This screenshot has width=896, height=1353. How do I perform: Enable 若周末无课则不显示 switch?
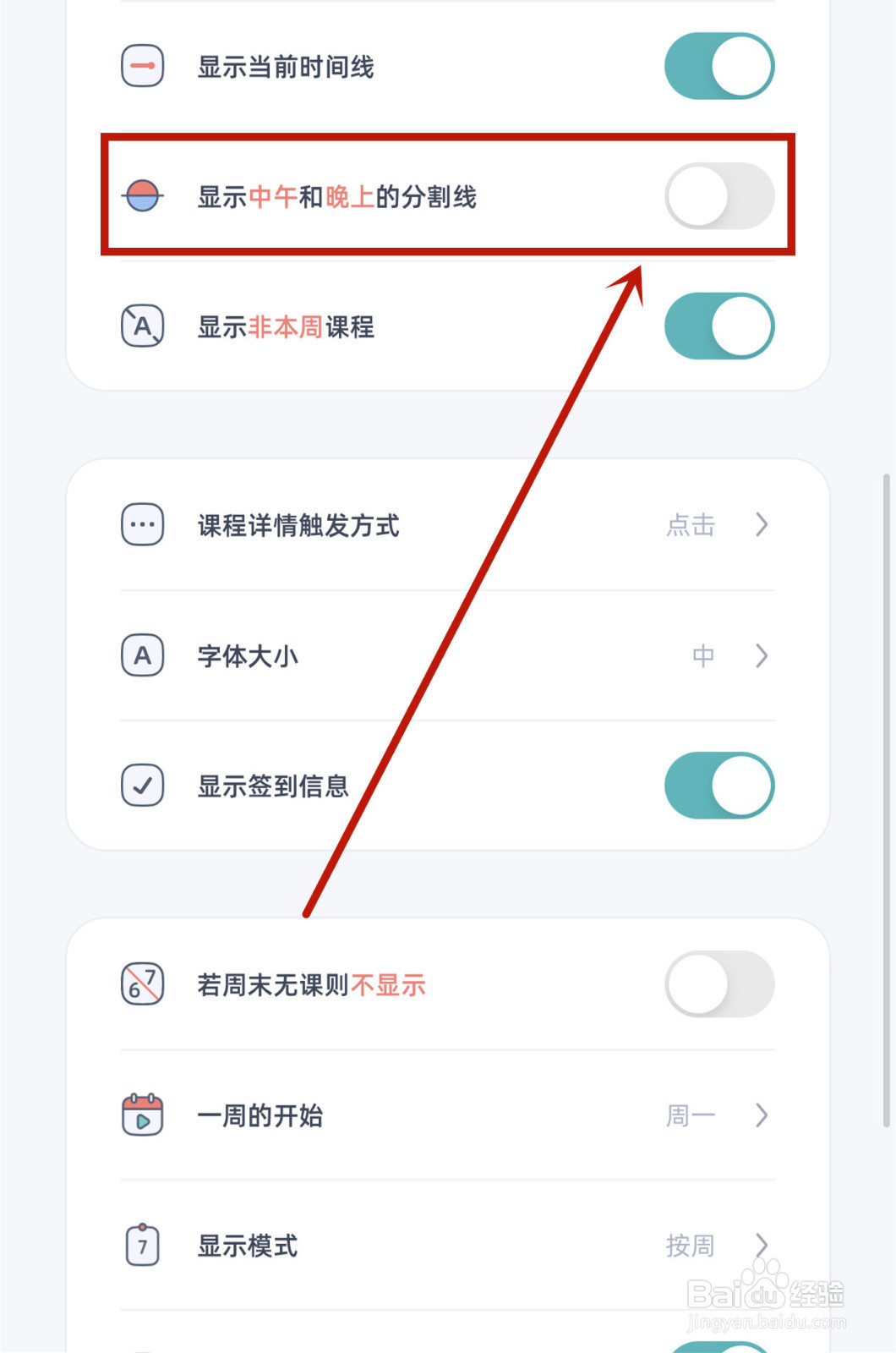coord(719,984)
